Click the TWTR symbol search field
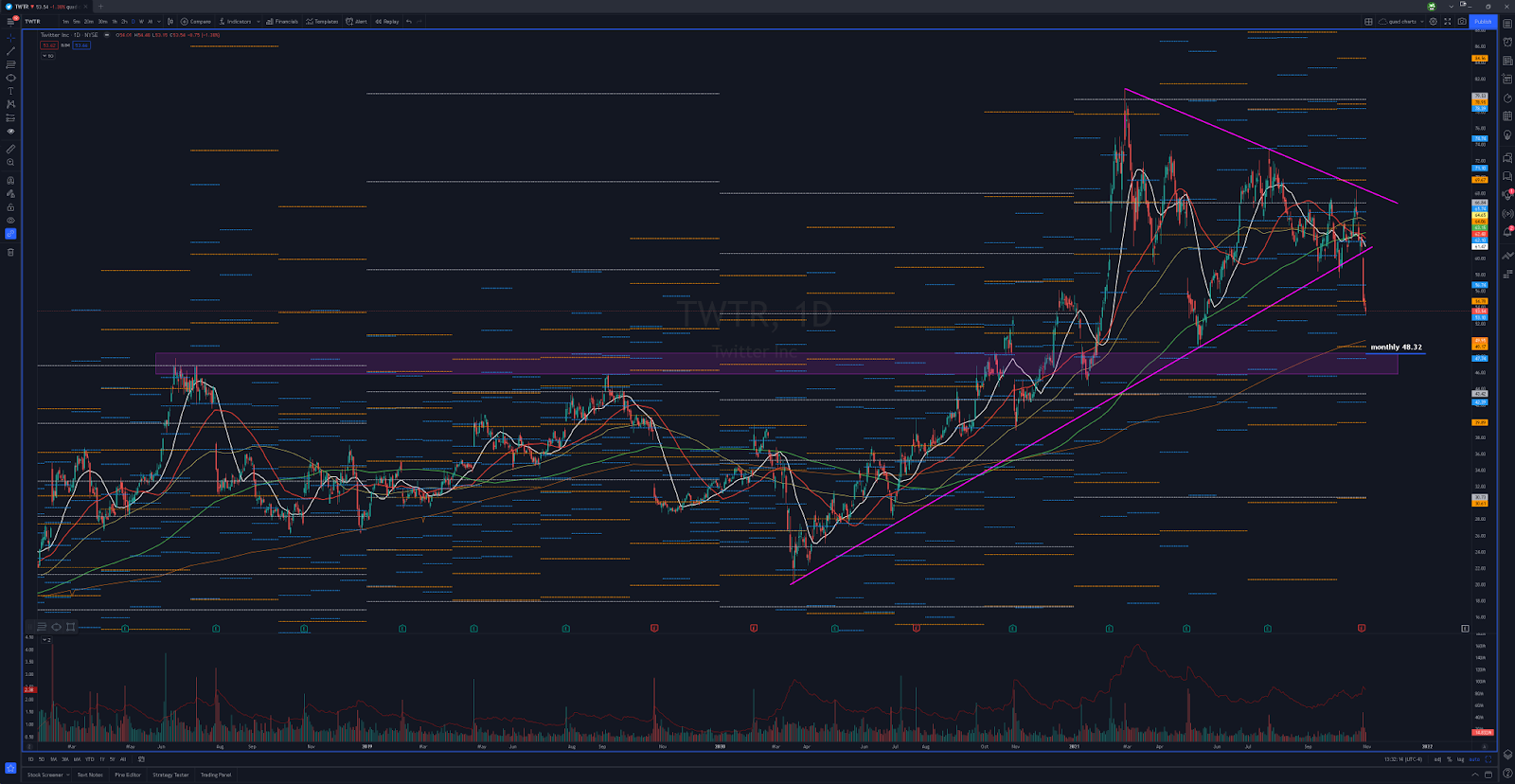The height and width of the screenshot is (784, 1515). click(x=38, y=21)
